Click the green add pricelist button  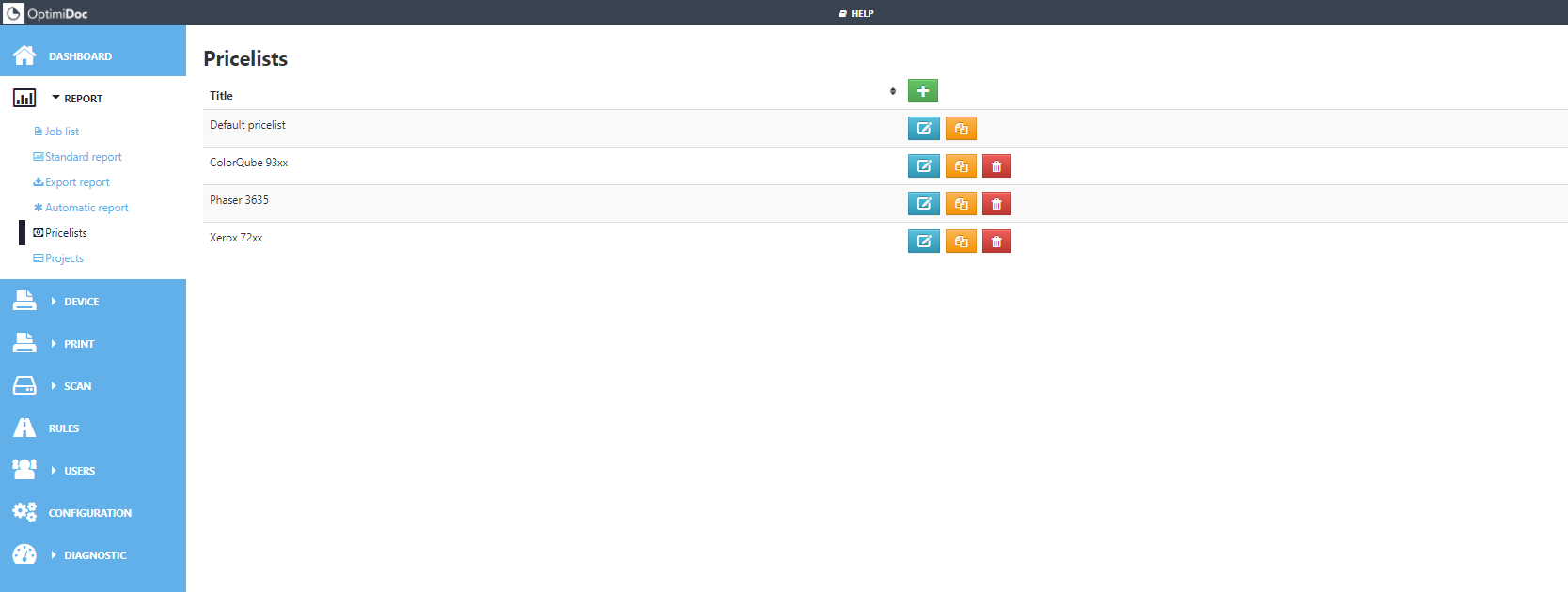[x=922, y=91]
